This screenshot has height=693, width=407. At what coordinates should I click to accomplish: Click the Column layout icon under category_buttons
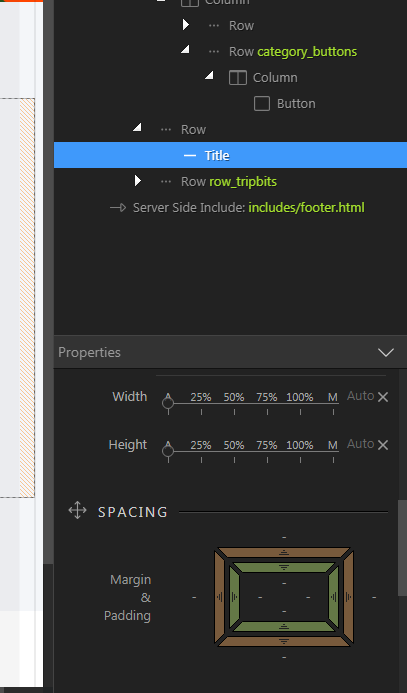tap(238, 78)
